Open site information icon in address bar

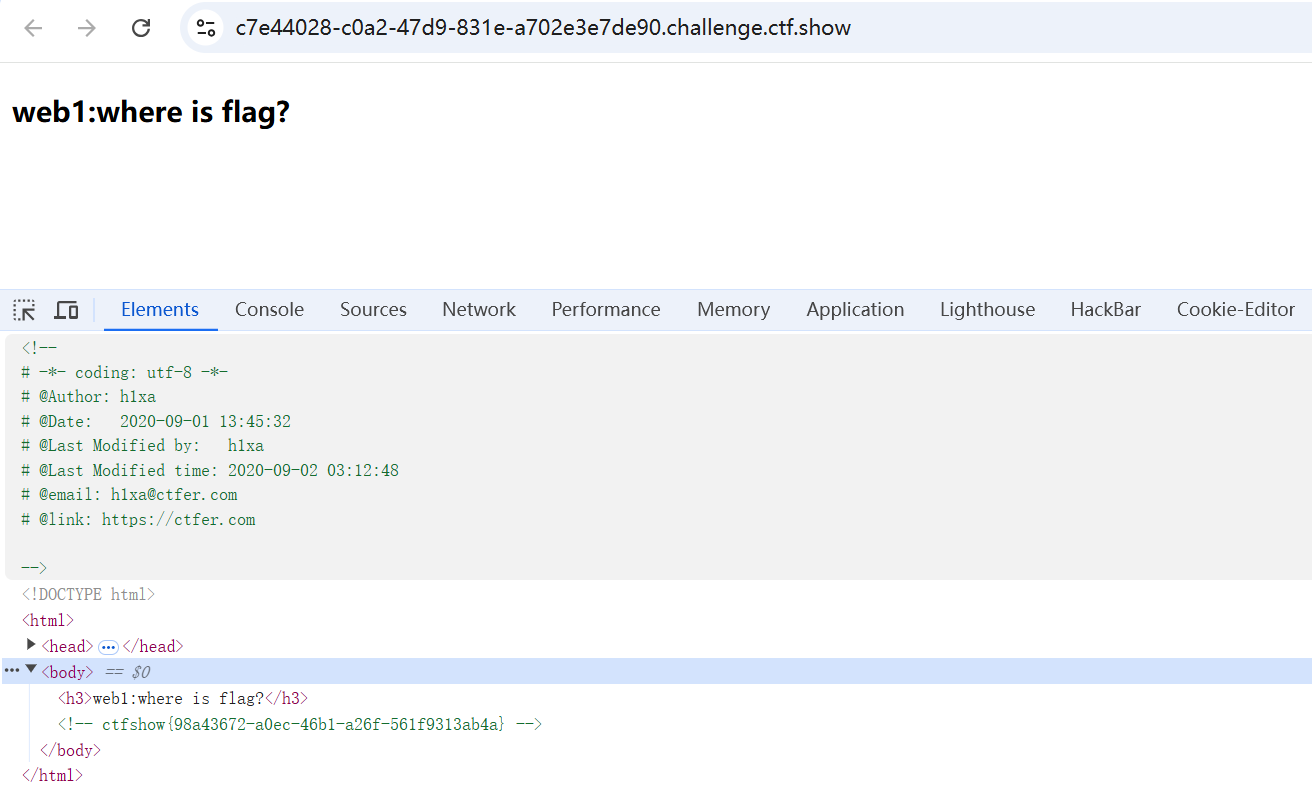click(206, 28)
